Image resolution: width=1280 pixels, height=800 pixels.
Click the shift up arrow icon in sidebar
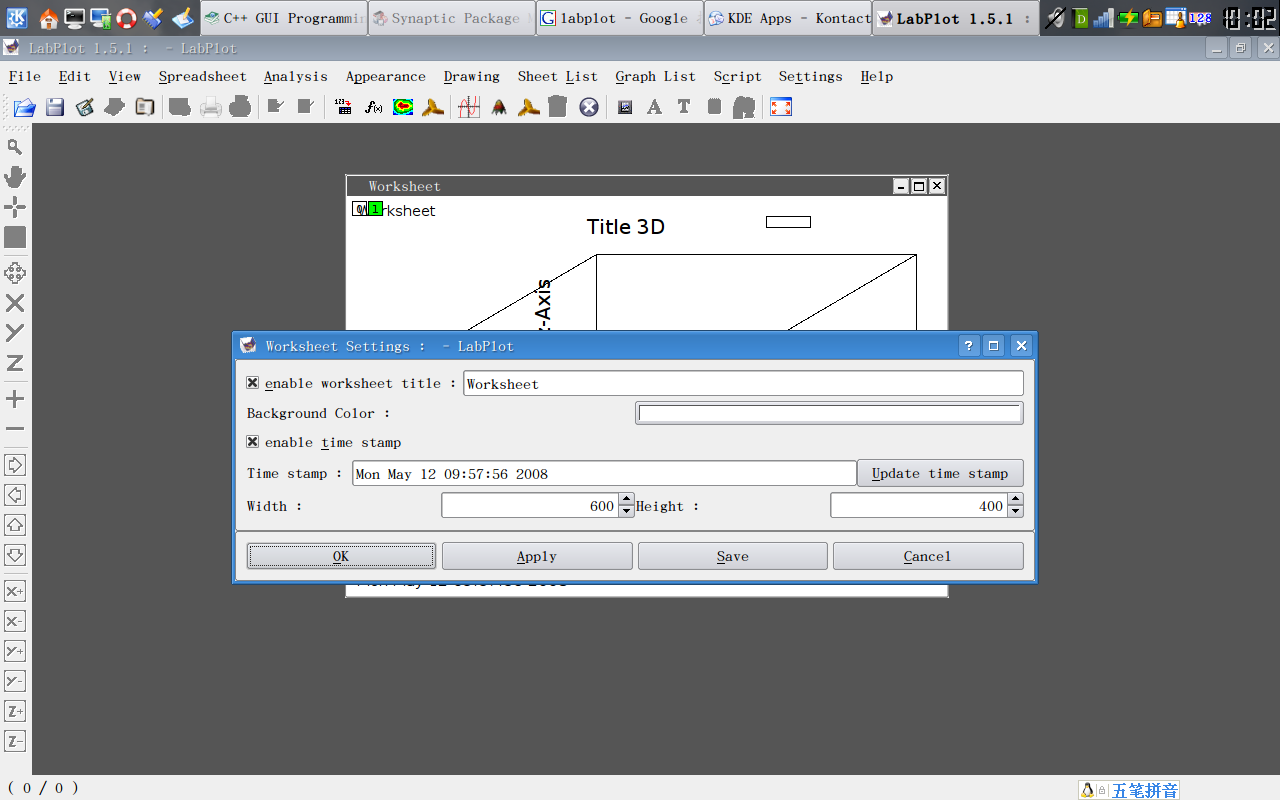[15, 525]
